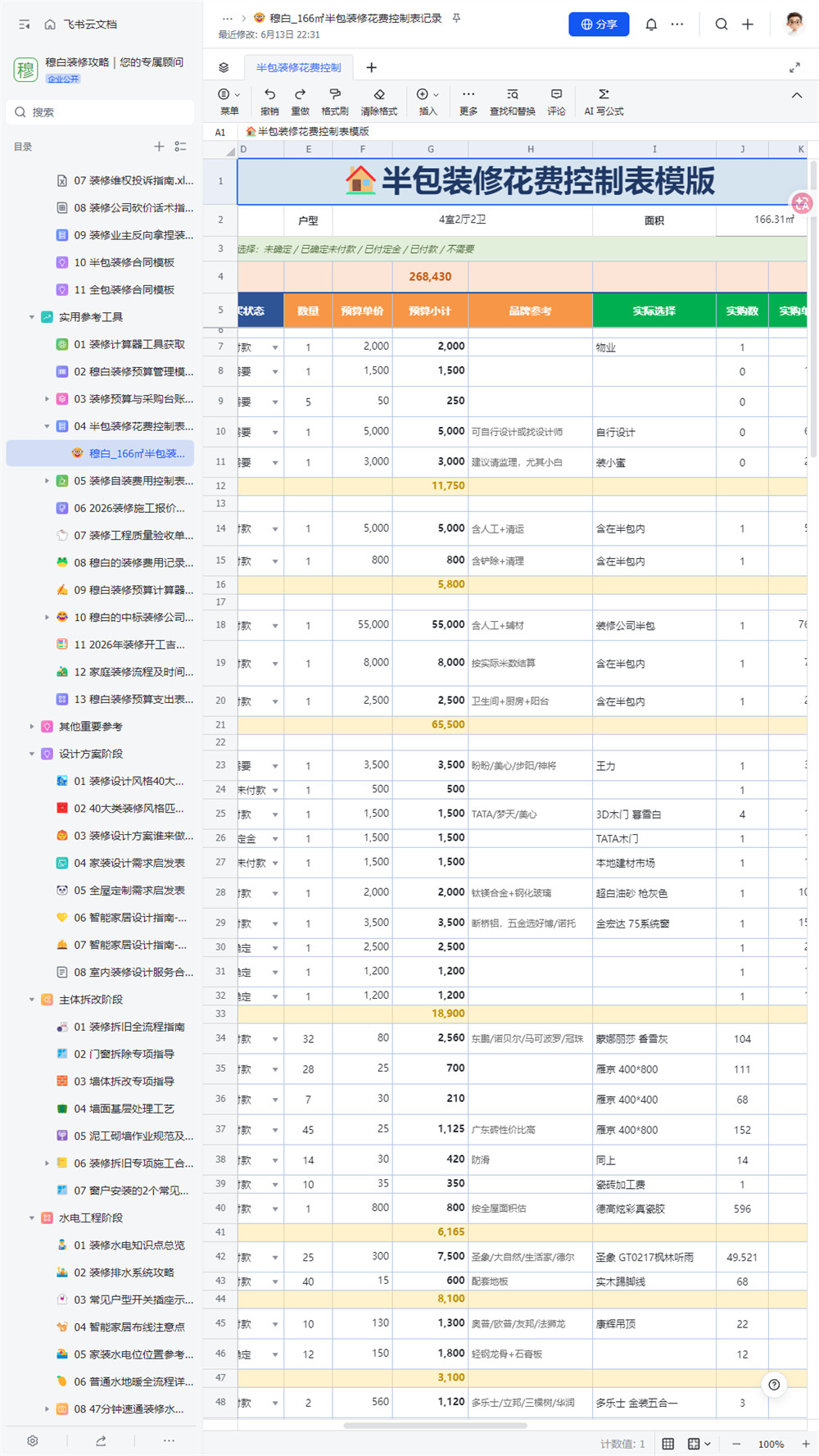The height and width of the screenshot is (1456, 819).
Task: Open the more options menu next to the bell
Action: [x=676, y=25]
